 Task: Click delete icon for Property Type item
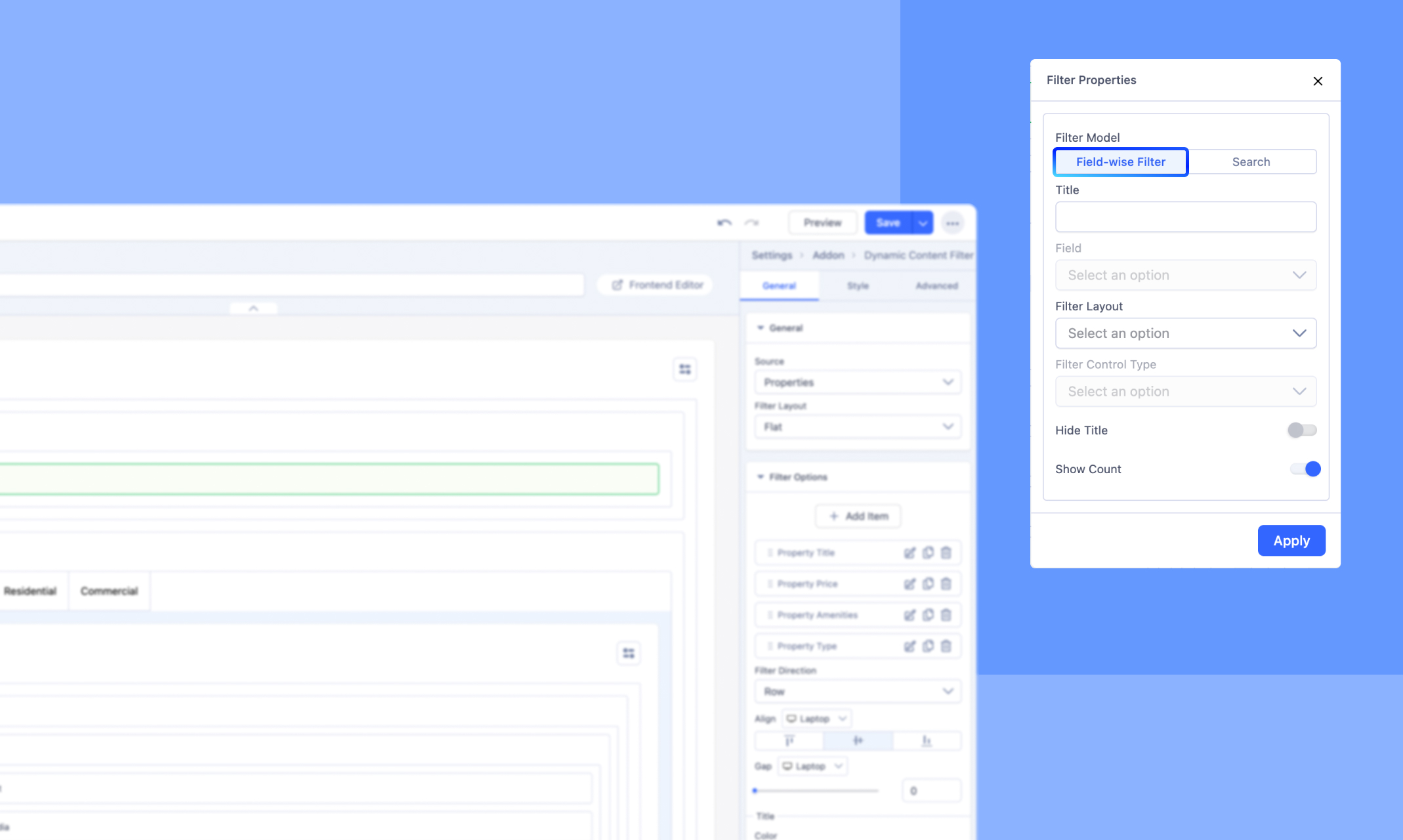click(x=946, y=646)
